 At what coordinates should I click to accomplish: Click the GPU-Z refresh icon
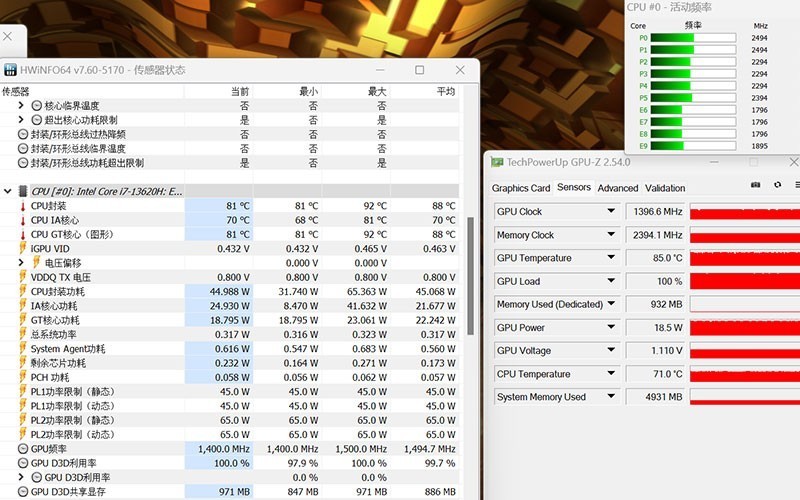tap(777, 185)
